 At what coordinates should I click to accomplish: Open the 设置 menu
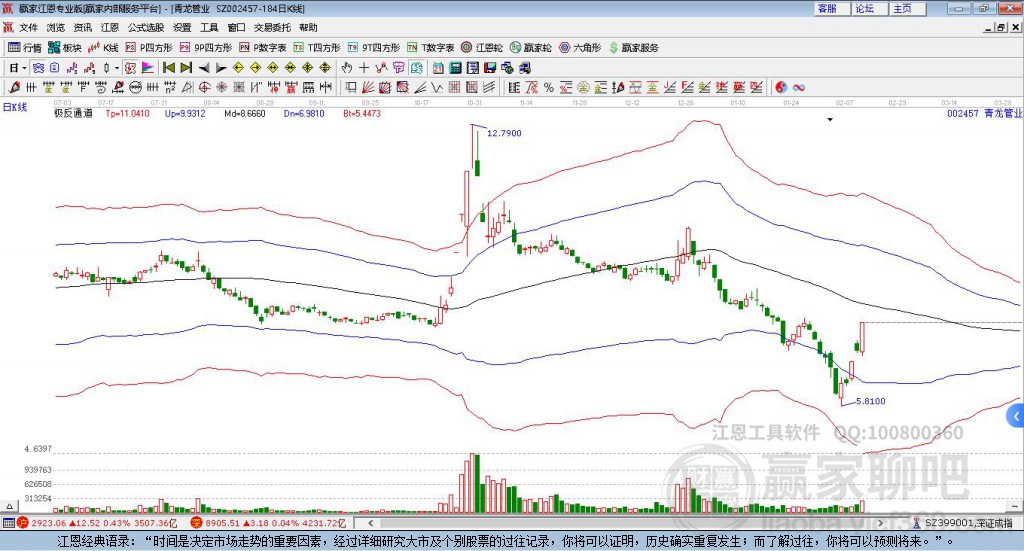point(182,27)
